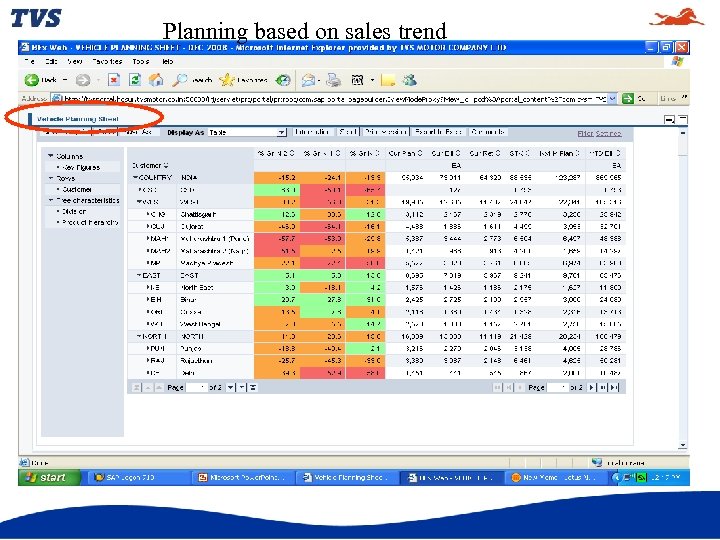This screenshot has height=540, width=720.
Task: Click the grey Forward arrow button
Action: pyautogui.click(x=83, y=80)
